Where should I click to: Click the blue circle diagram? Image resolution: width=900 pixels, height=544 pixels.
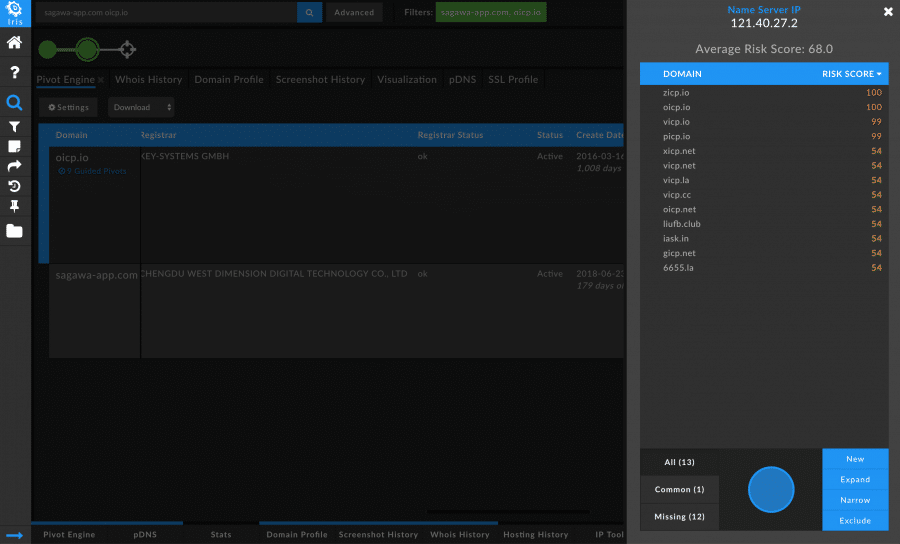[771, 489]
